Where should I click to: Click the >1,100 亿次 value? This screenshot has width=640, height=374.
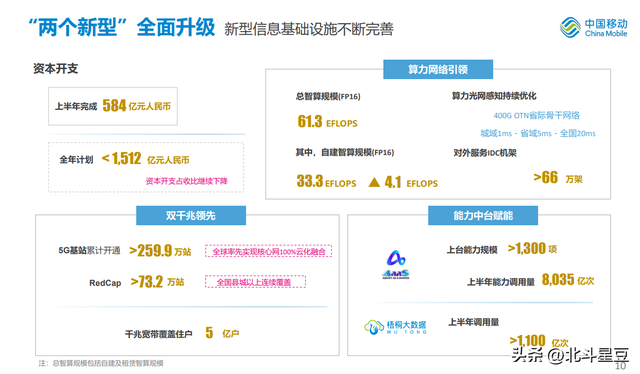click(539, 341)
